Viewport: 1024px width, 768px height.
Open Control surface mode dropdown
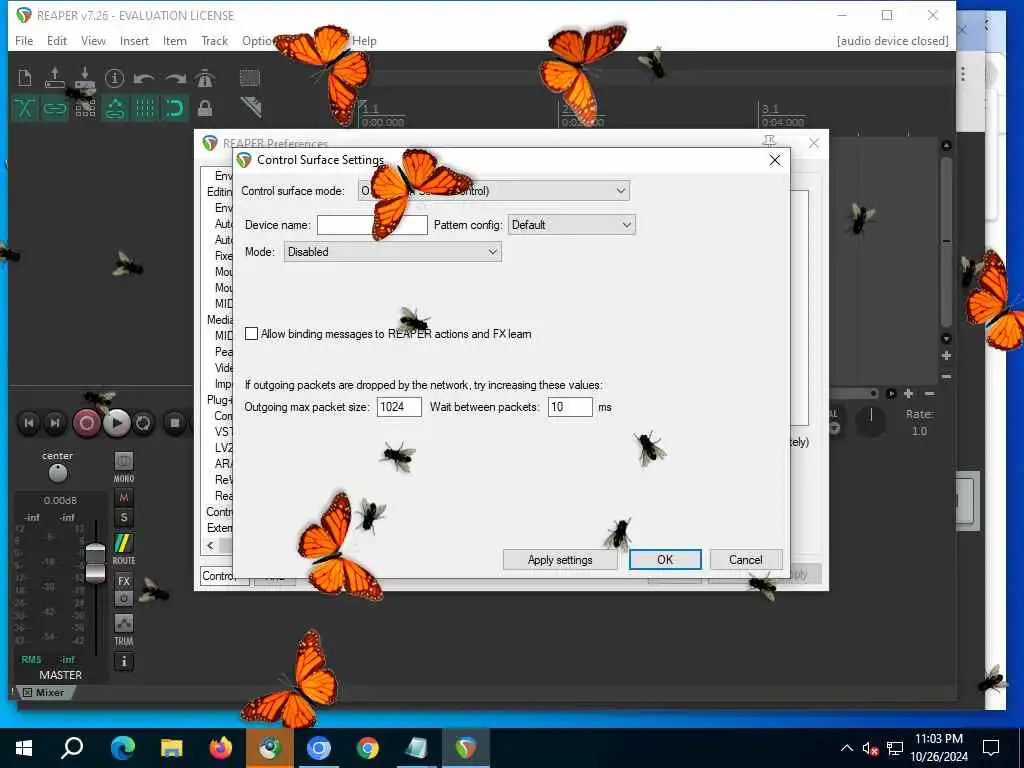pos(494,191)
